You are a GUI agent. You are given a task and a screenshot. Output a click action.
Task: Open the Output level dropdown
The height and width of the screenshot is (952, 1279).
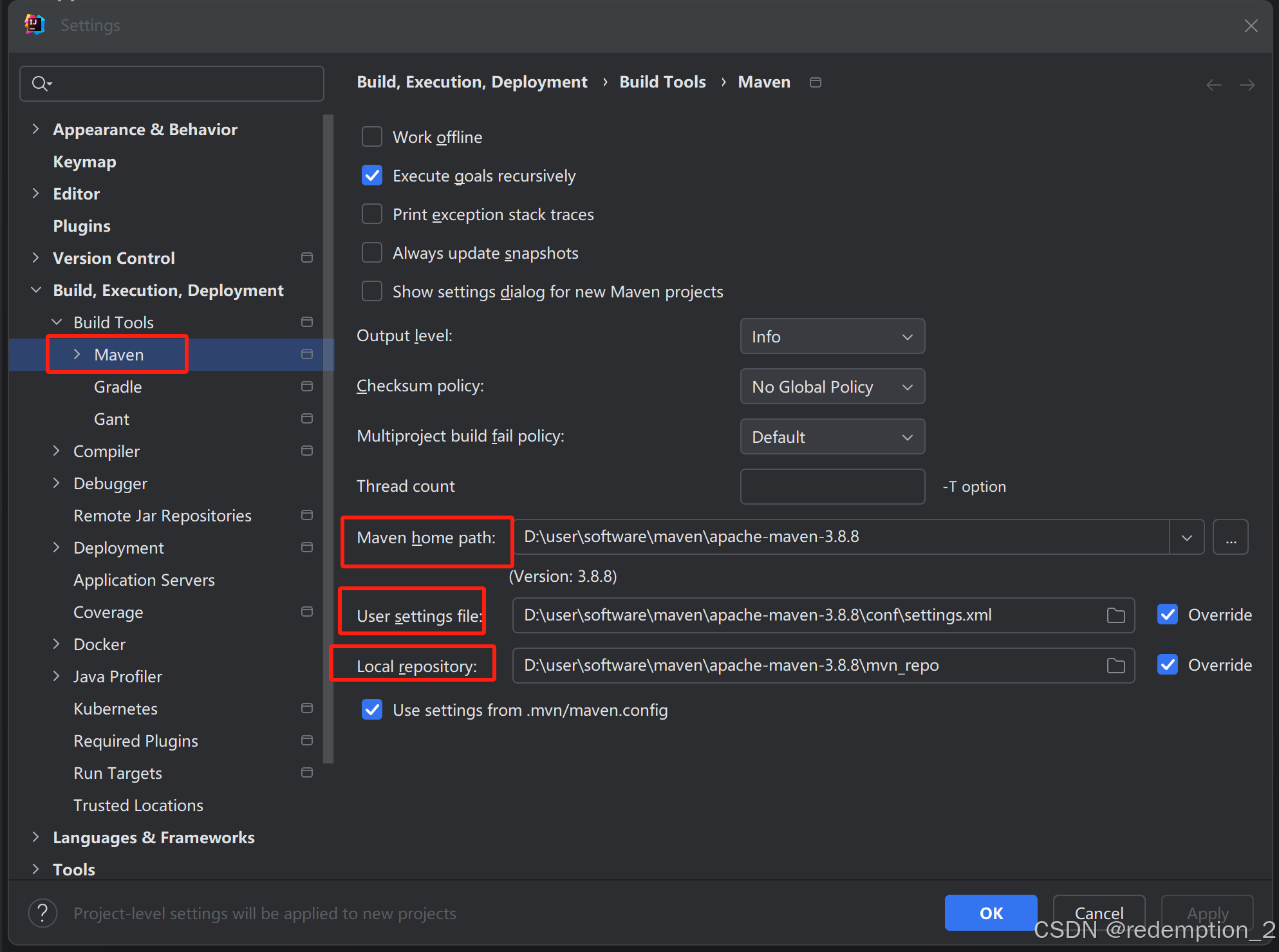tap(832, 337)
